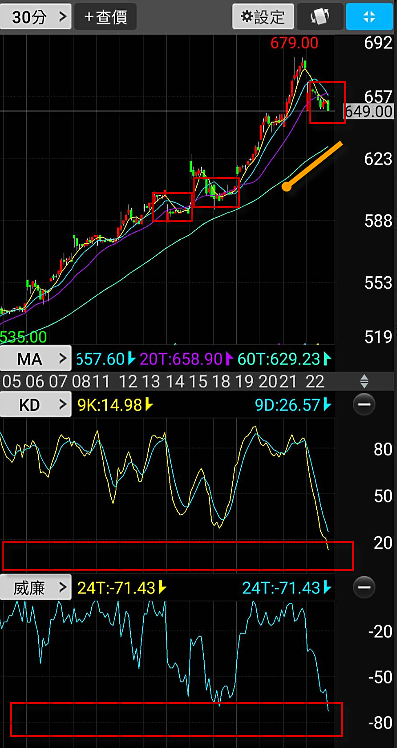Open the 30分 timeframe selector

point(35,17)
